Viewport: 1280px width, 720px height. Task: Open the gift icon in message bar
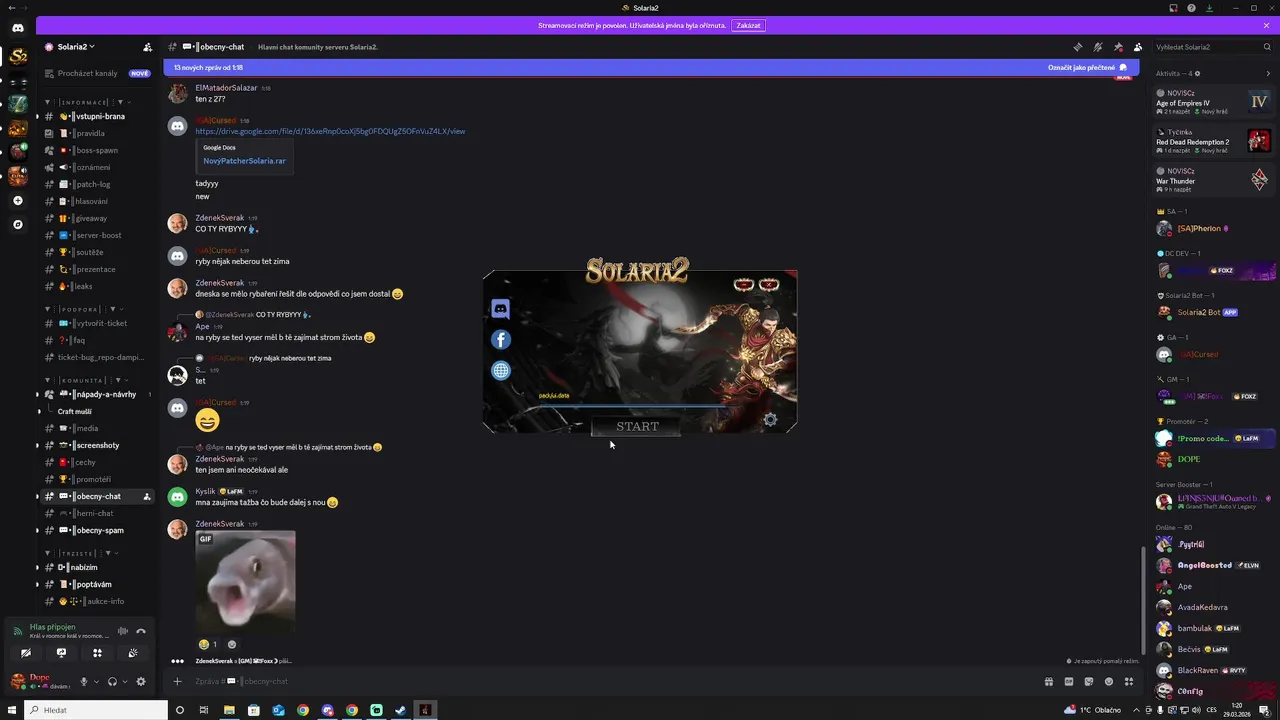coord(1049,682)
